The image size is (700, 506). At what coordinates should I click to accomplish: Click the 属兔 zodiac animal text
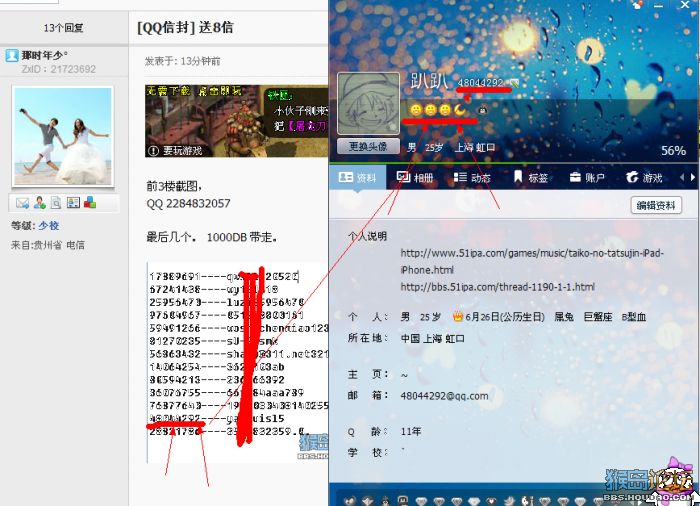coord(564,317)
